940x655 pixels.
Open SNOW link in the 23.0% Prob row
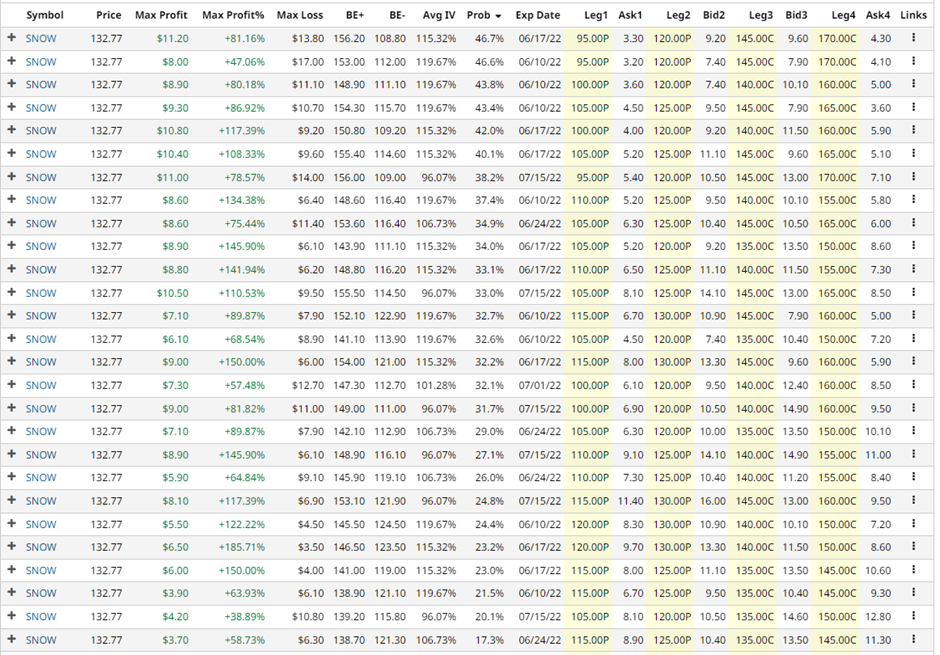41,571
